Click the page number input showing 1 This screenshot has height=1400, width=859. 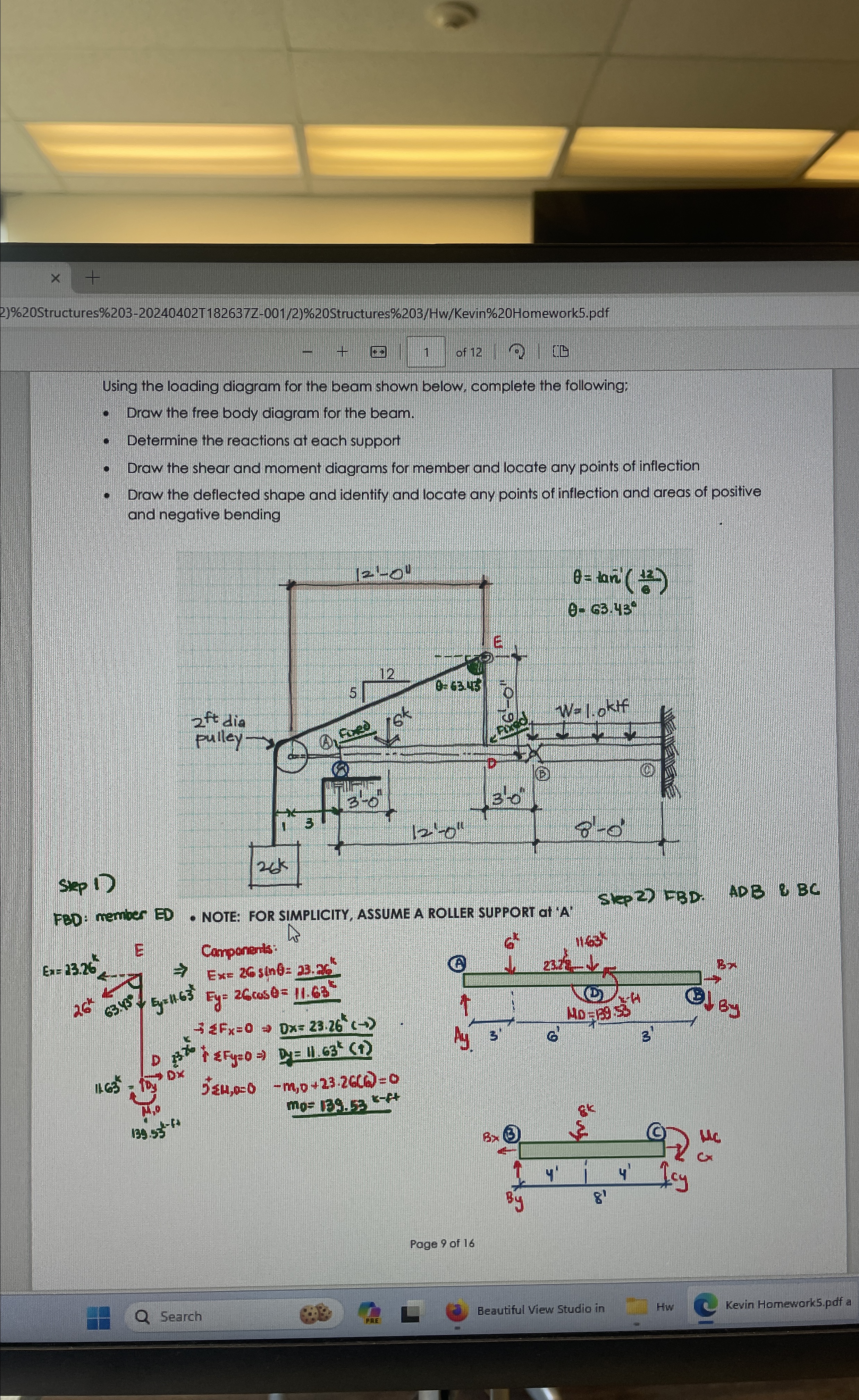point(428,351)
